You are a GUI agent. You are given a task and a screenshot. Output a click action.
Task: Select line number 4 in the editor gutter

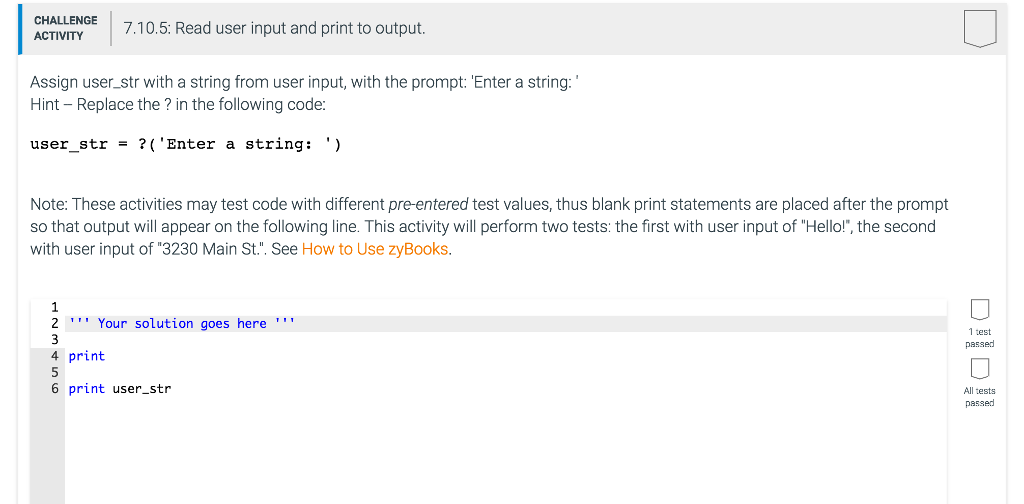(x=55, y=356)
